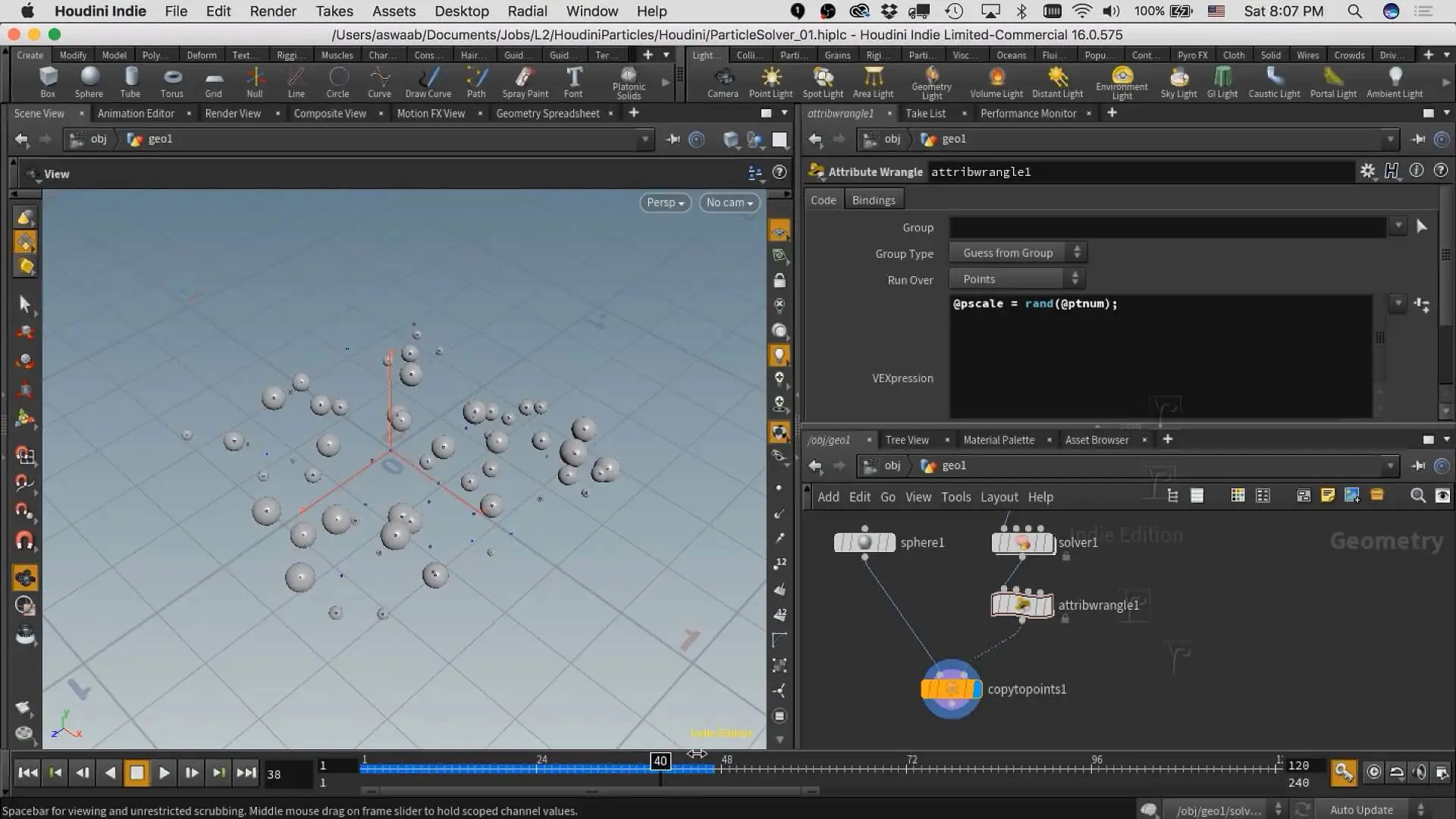The height and width of the screenshot is (819, 1456).
Task: Add a Sky Light
Action: pos(1178,82)
